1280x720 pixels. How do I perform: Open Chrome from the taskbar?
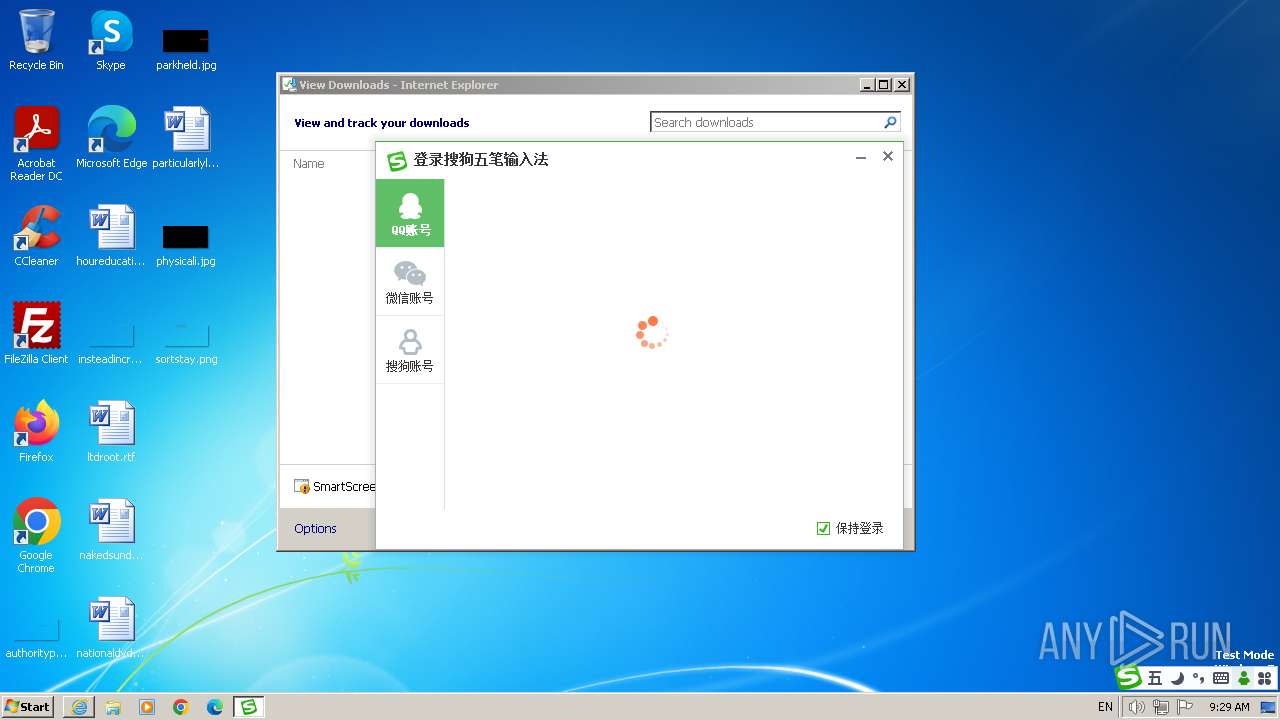point(181,707)
